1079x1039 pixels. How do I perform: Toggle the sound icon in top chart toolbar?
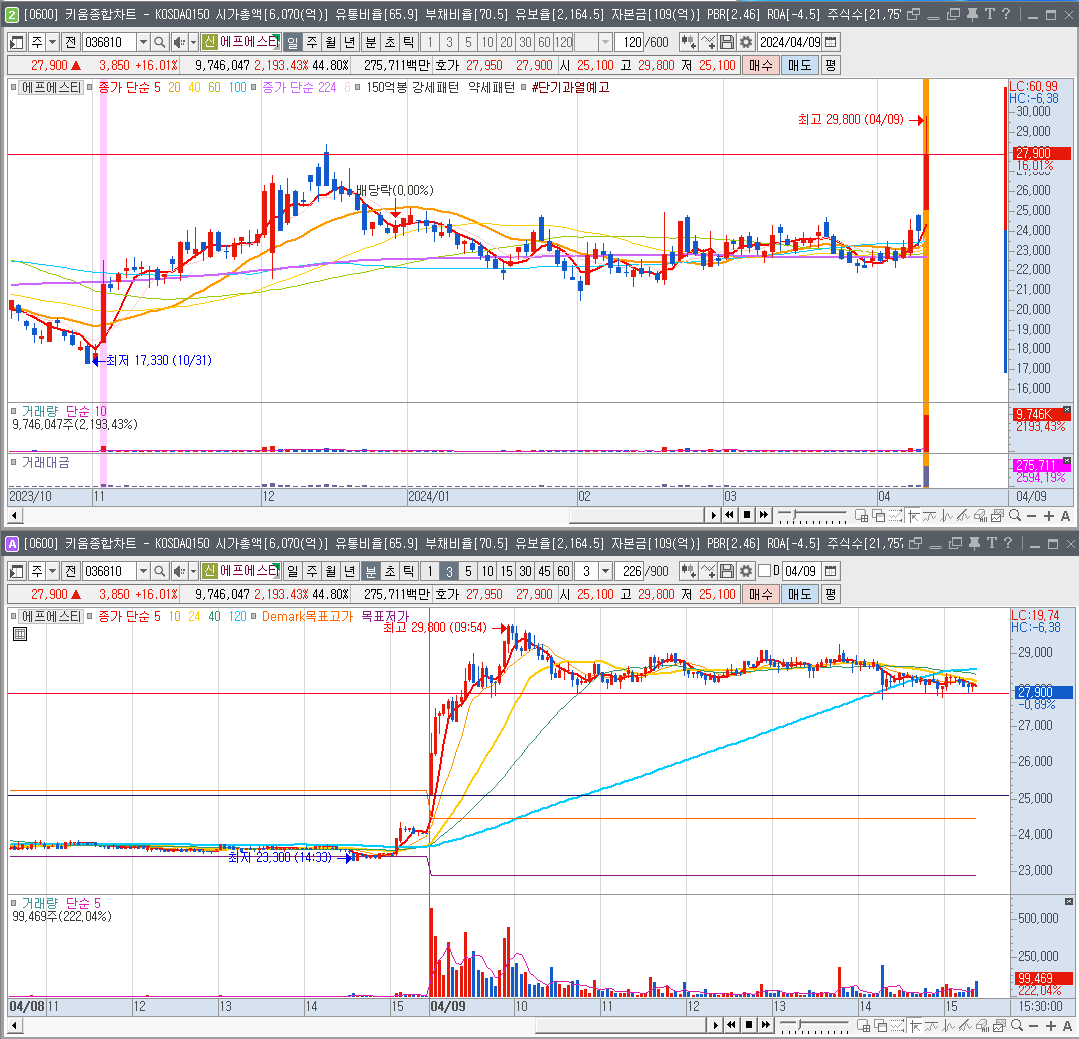(179, 43)
